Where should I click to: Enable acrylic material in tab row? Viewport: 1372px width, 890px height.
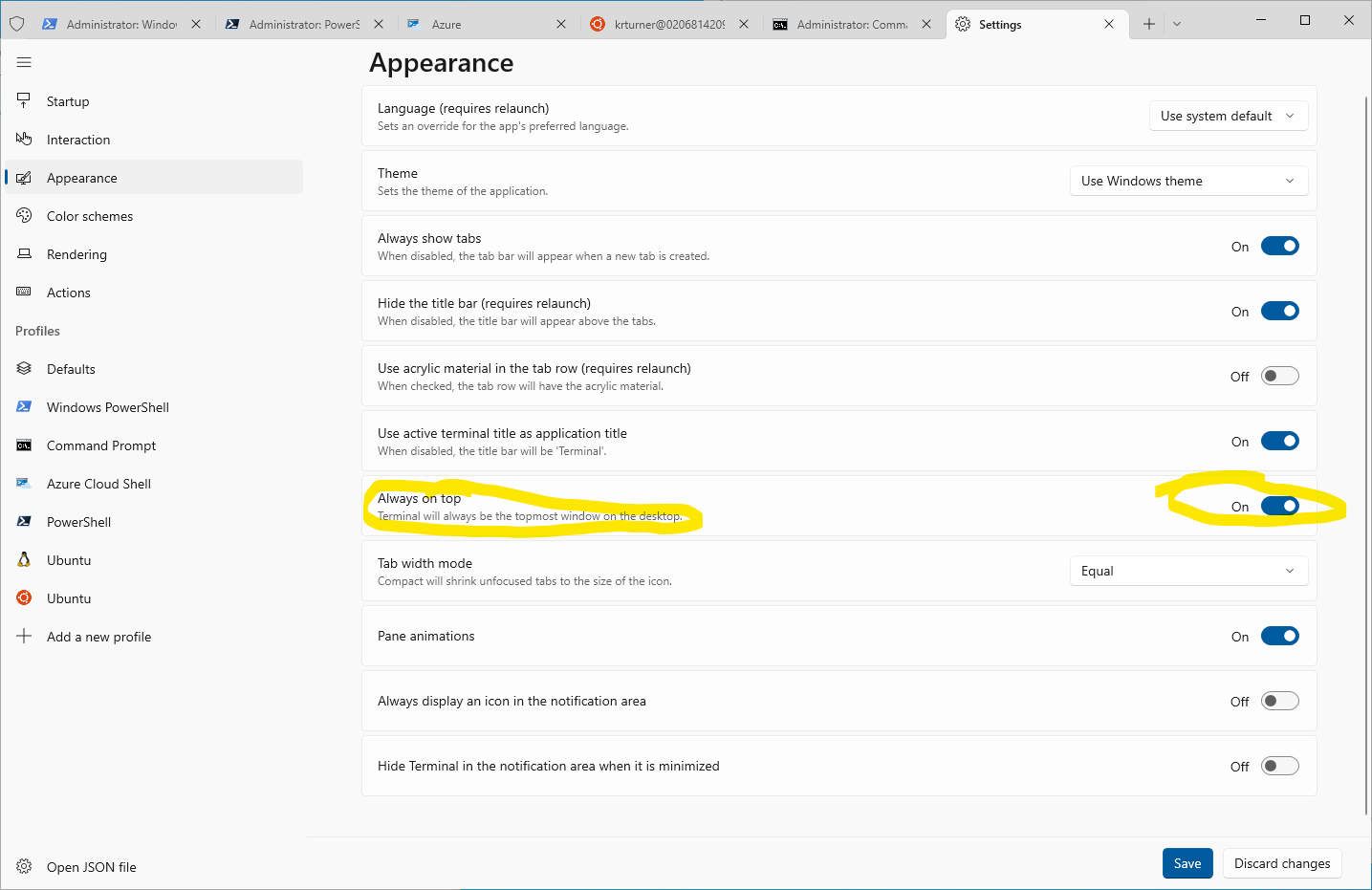[1279, 376]
